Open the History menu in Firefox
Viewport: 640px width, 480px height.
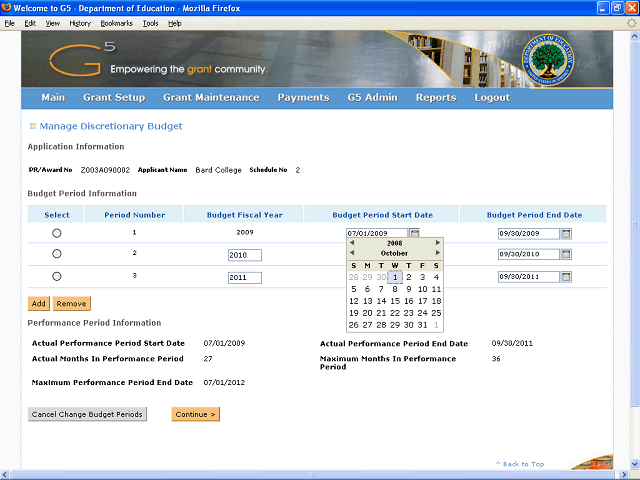[x=79, y=22]
